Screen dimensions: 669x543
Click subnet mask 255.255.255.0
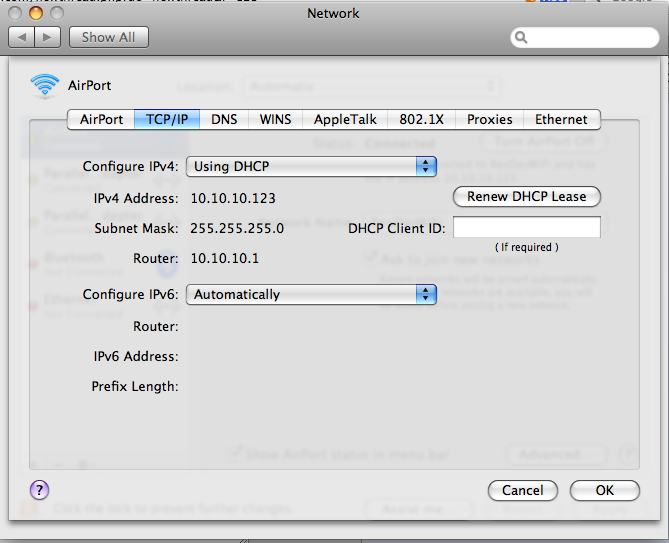pyautogui.click(x=237, y=229)
